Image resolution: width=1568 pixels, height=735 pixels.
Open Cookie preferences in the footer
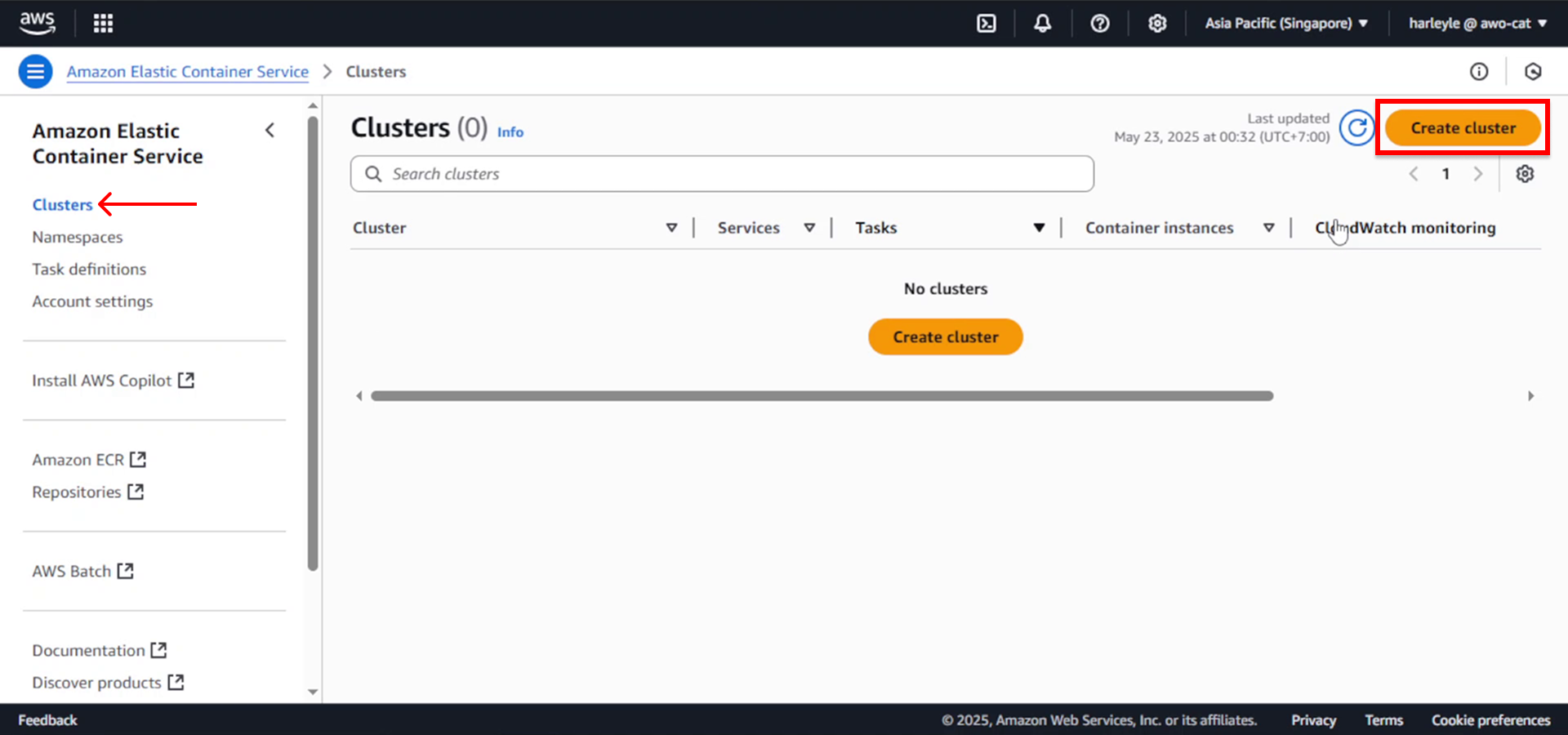click(x=1490, y=719)
